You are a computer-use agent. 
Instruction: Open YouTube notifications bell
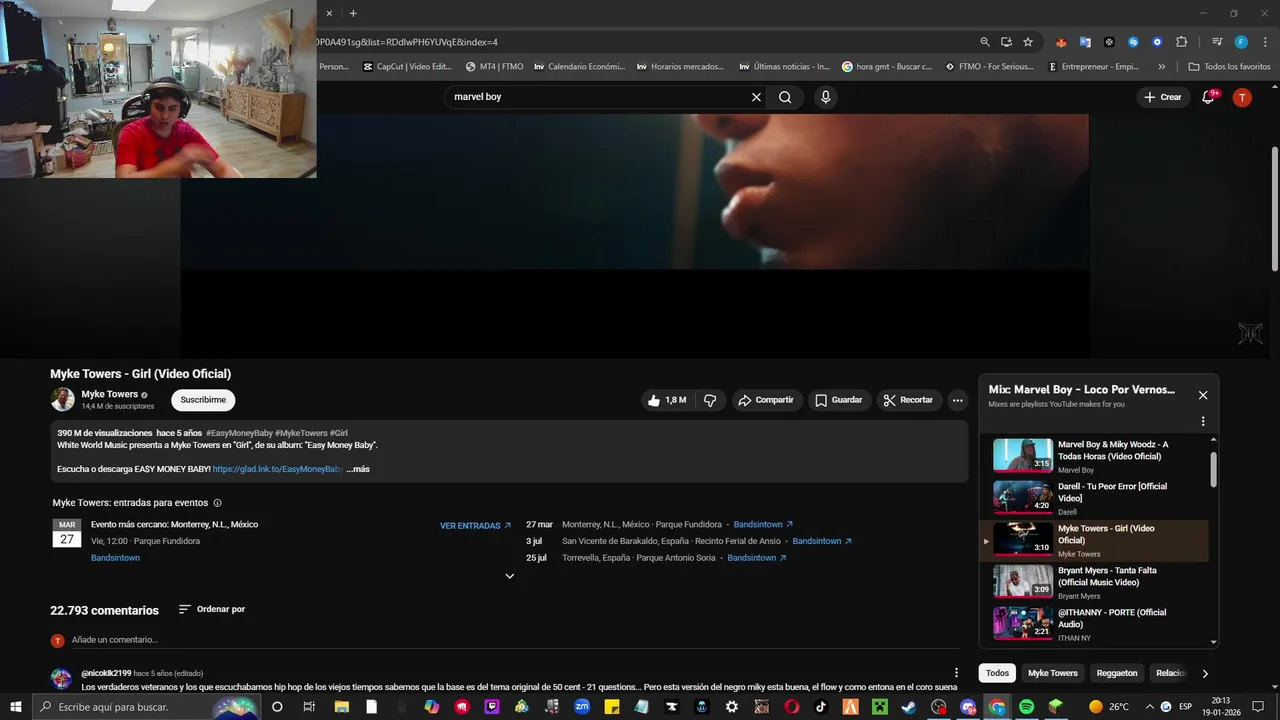1208,97
